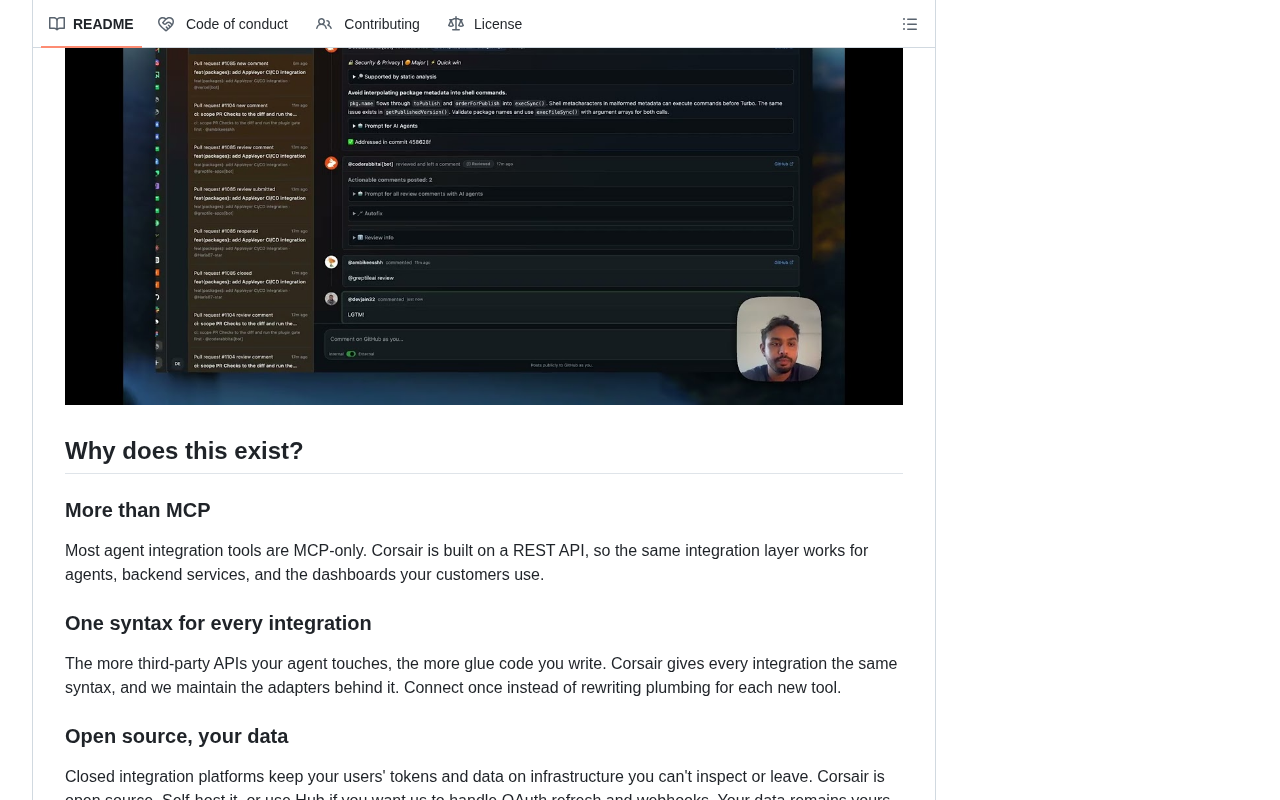Viewport: 1280px width, 800px height.
Task: Click the "Open source, your data" heading
Action: pos(177,736)
